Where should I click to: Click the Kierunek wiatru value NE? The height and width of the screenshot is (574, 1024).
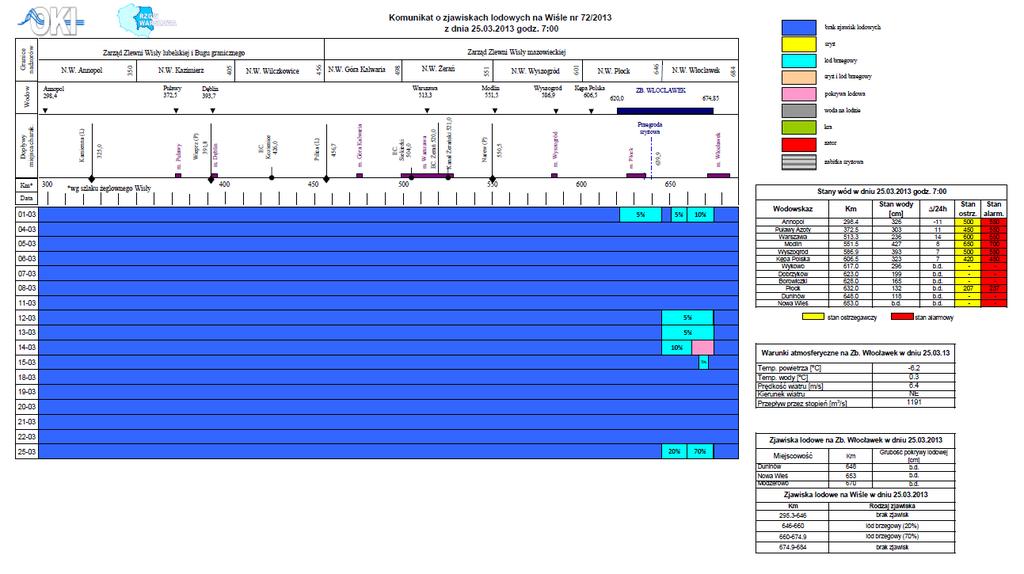(x=914, y=394)
